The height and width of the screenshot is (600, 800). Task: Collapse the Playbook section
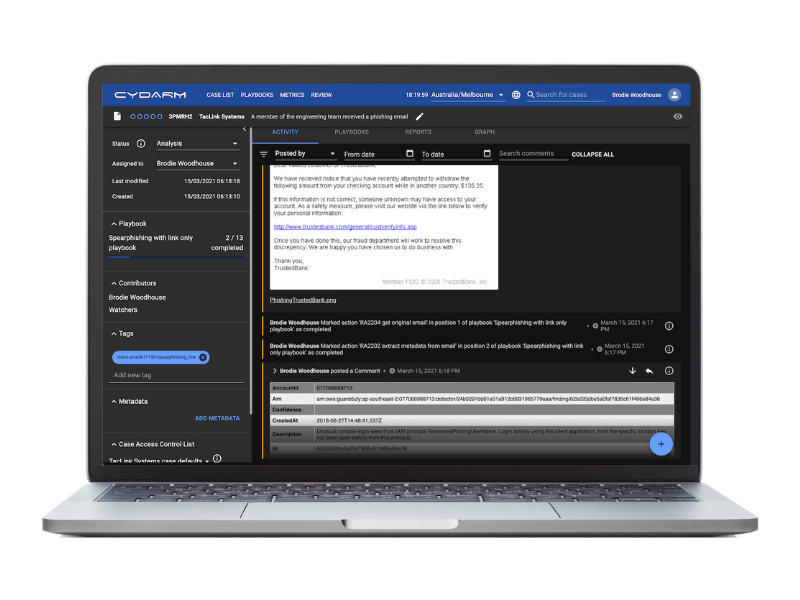coord(114,224)
